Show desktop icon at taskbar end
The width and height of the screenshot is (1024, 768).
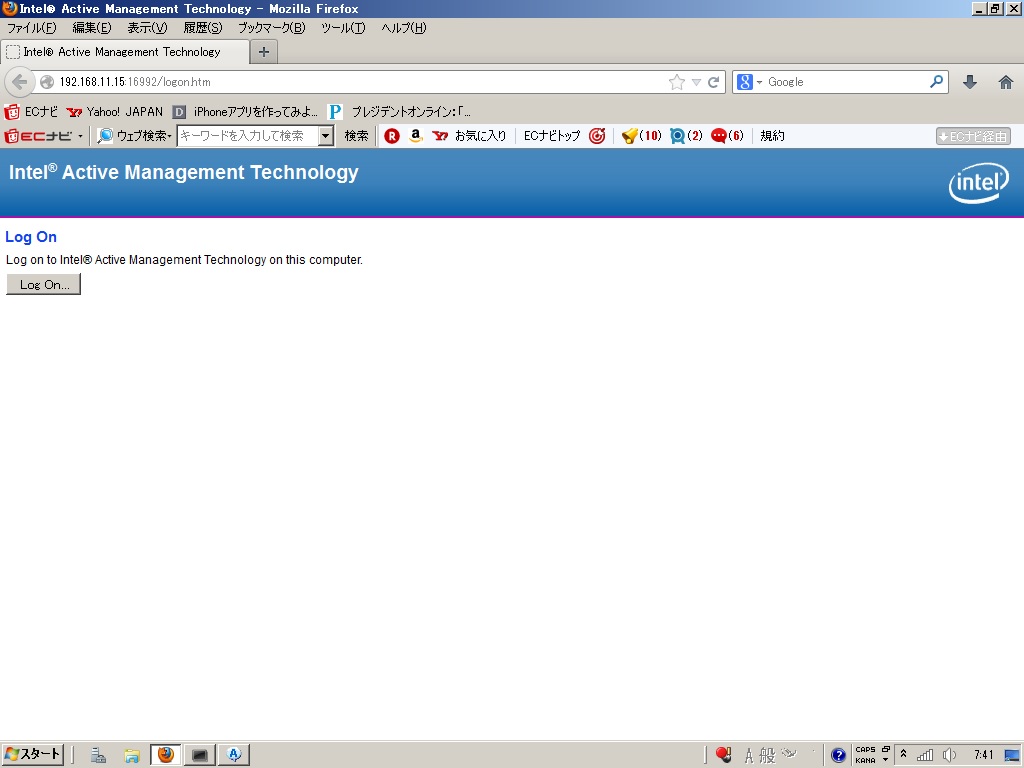coord(1012,755)
